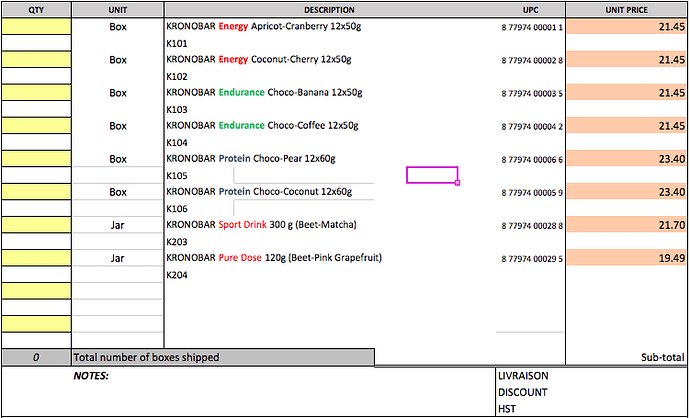Select the UPC cell 8 77974 00006 6
The width and height of the screenshot is (690, 418).
(x=532, y=160)
